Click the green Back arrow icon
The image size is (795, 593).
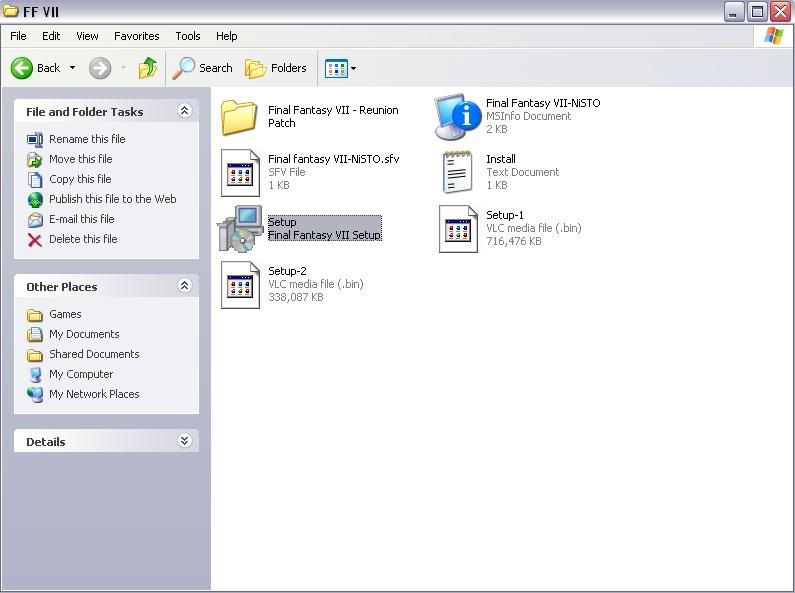pos(22,68)
